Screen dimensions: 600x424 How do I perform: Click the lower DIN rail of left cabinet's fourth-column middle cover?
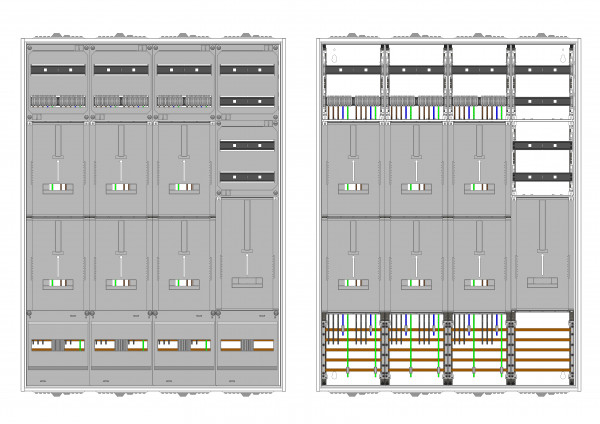tap(247, 177)
